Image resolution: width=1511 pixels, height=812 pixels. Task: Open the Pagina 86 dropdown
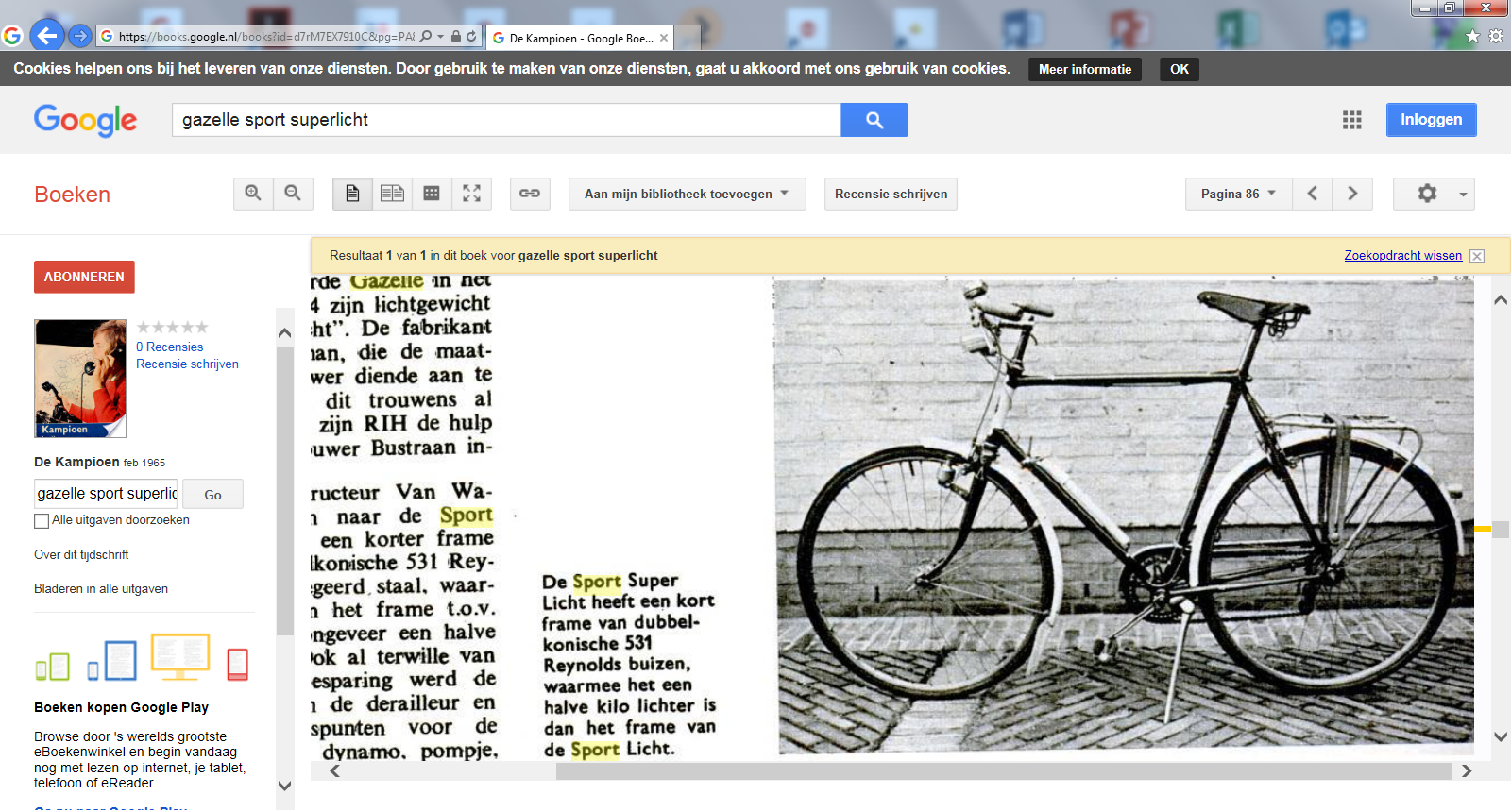[x=1238, y=194]
